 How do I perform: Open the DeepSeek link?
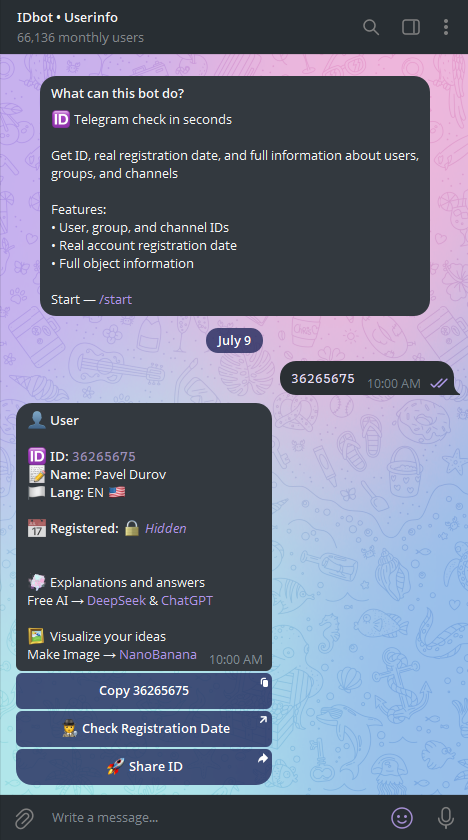click(x=116, y=600)
